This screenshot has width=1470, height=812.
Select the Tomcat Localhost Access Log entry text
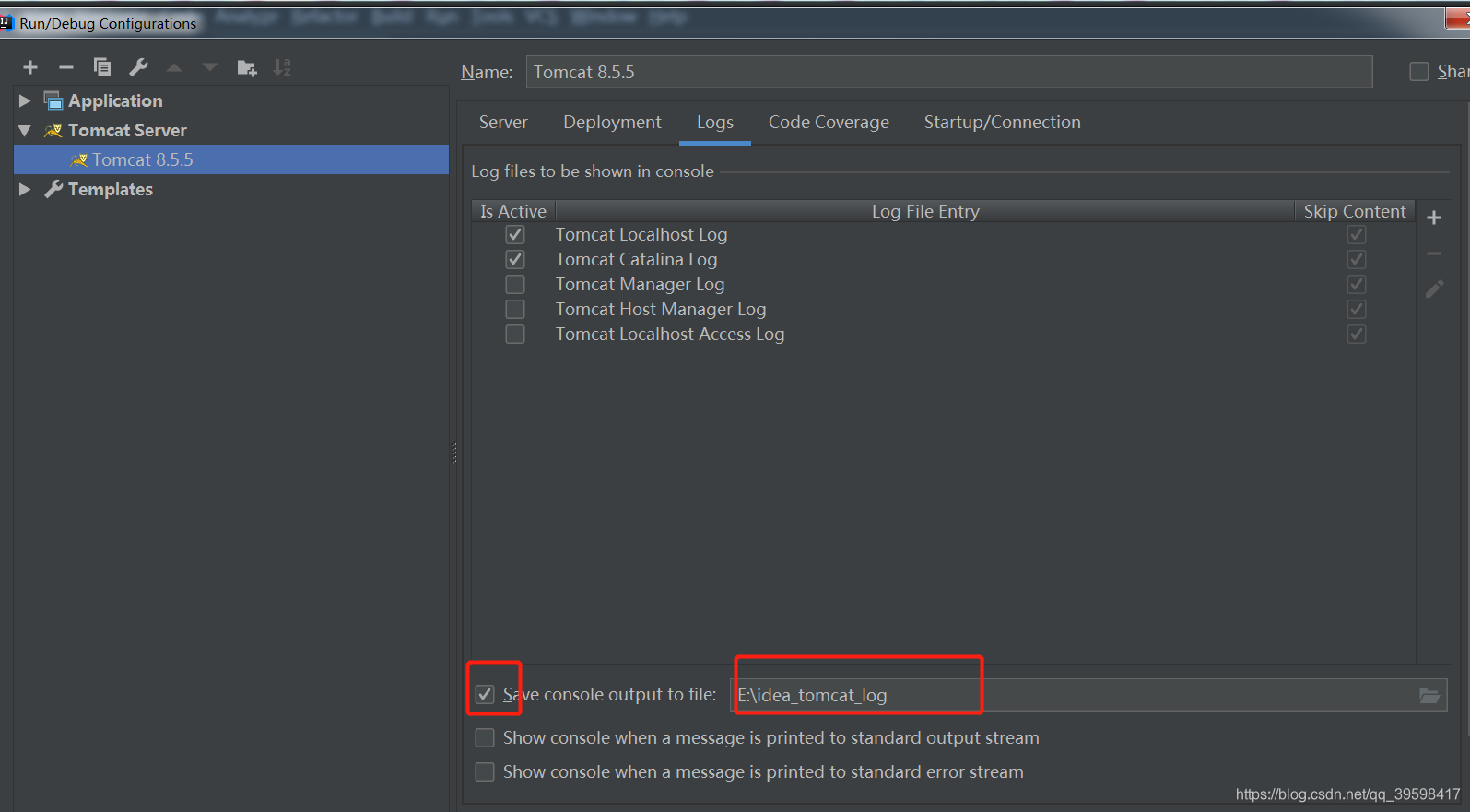pos(670,334)
